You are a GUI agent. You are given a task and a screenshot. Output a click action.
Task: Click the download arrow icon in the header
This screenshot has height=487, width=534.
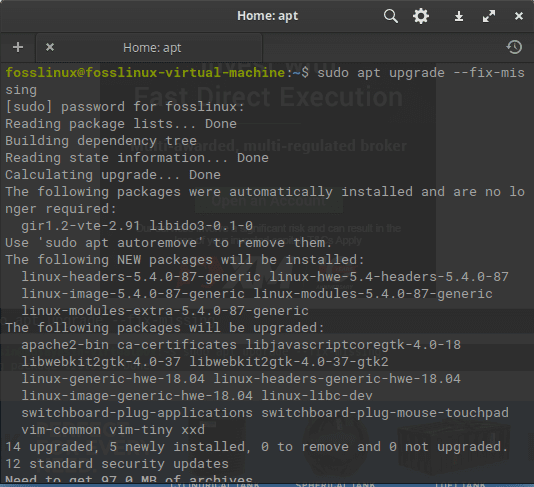pyautogui.click(x=459, y=16)
